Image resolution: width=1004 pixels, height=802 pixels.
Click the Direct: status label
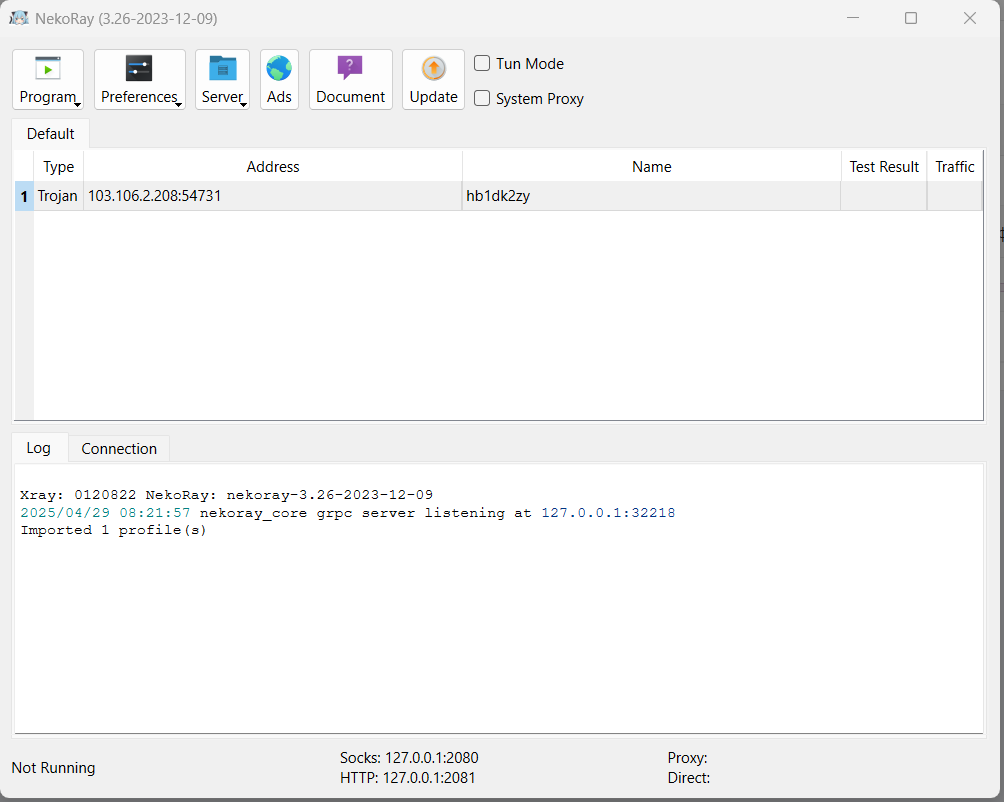[688, 778]
